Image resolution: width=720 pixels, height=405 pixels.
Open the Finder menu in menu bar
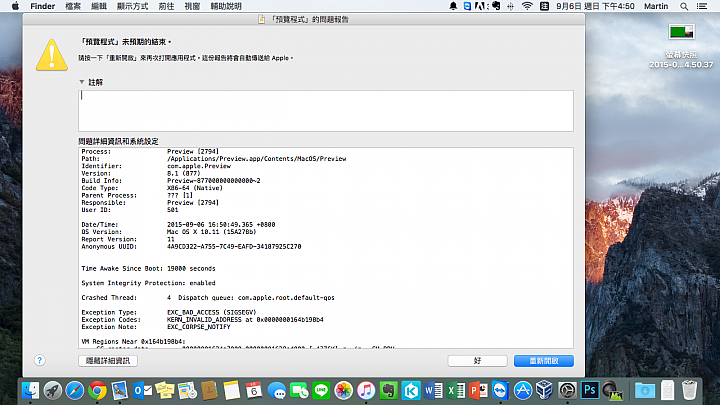point(43,6)
